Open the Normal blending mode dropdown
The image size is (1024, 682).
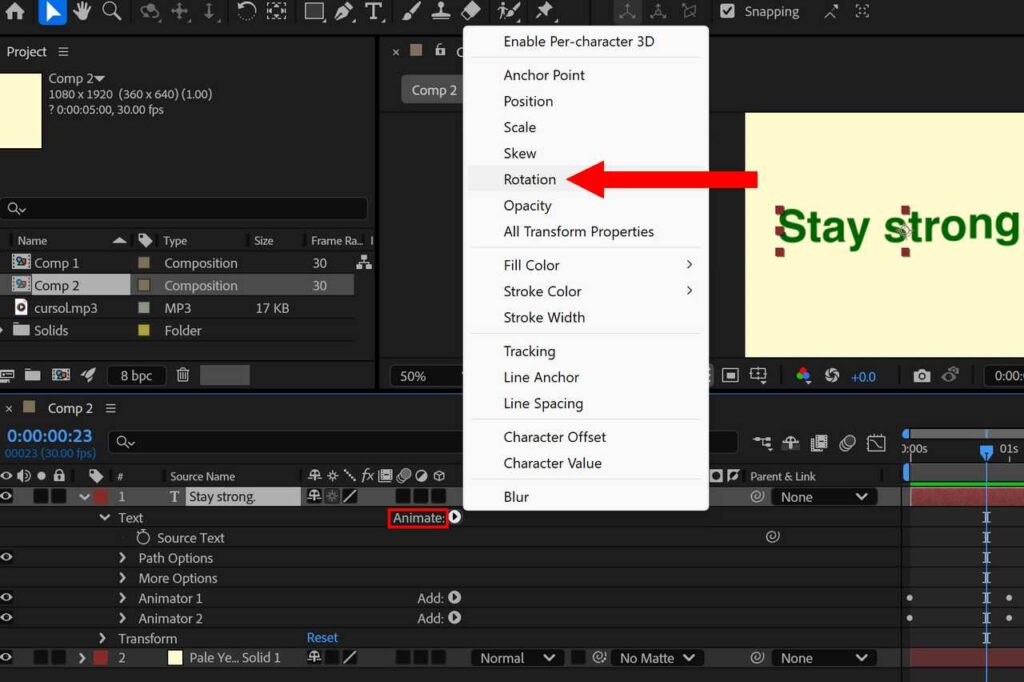coord(519,658)
